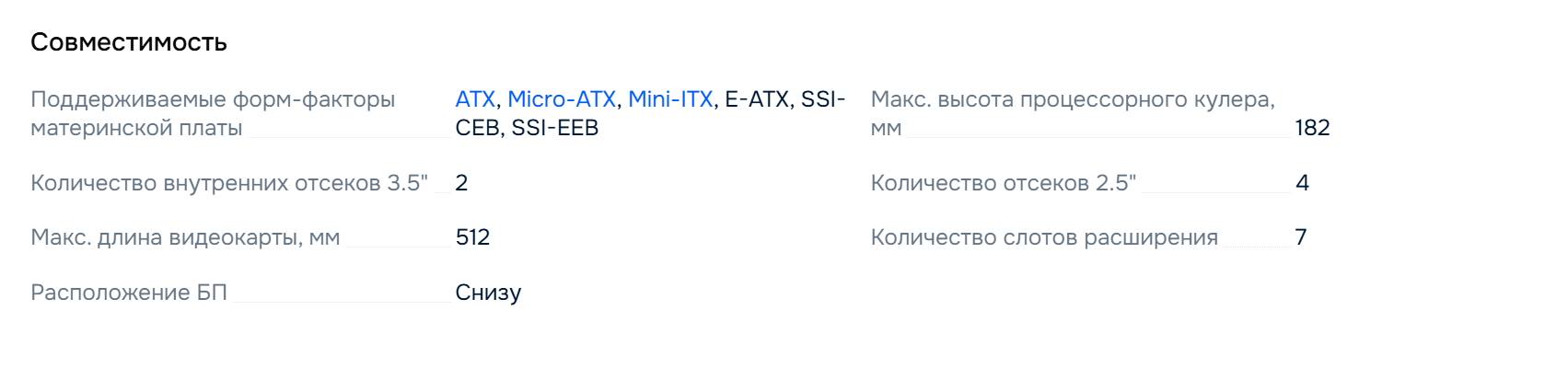This screenshot has width=1568, height=368.
Task: Click the 3.5" bays value 2
Action: (461, 183)
